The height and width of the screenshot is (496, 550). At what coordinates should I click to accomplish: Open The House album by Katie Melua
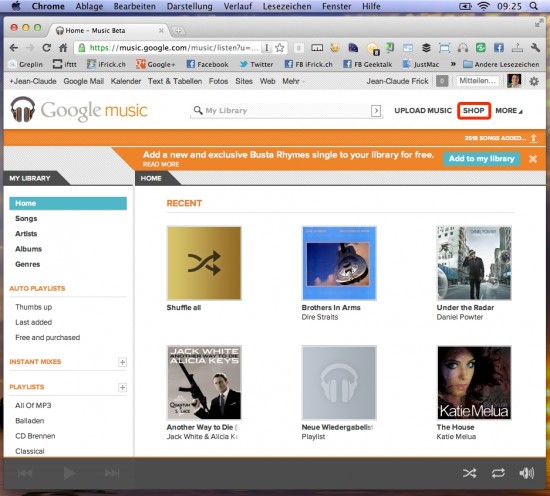pyautogui.click(x=474, y=383)
